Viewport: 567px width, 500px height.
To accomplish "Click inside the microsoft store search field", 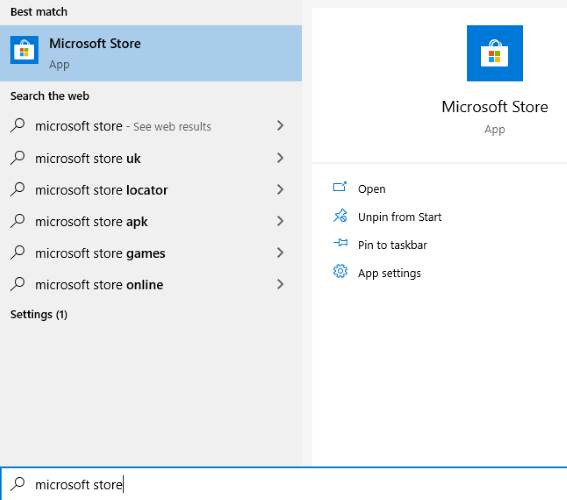I will (284, 484).
